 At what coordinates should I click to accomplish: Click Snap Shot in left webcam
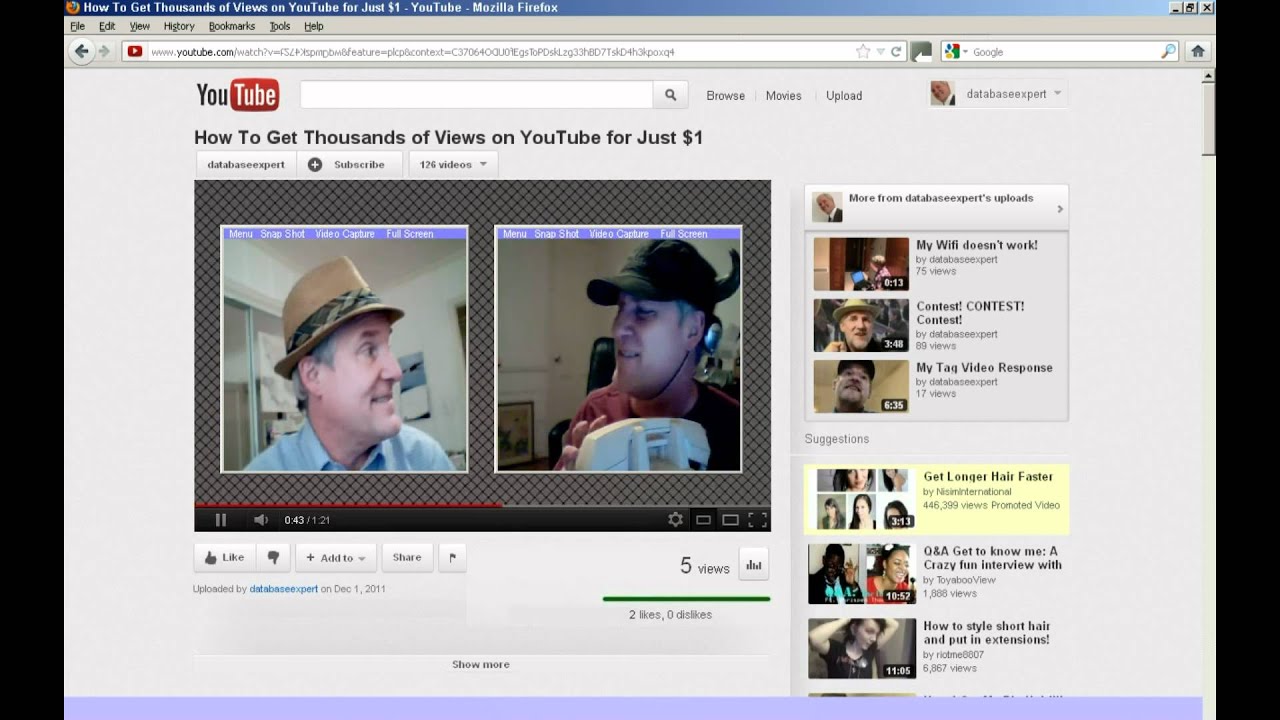tap(283, 234)
